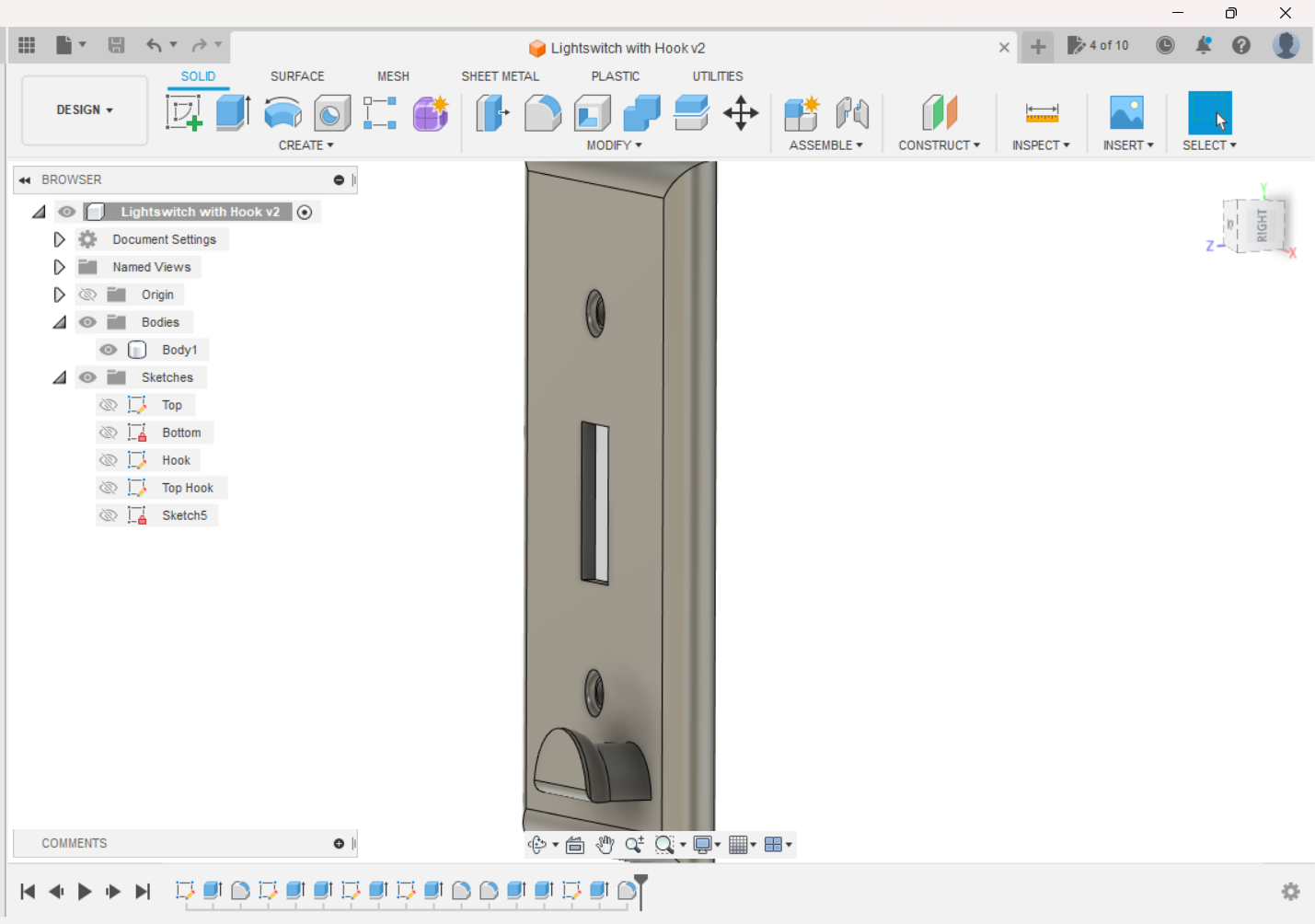Image resolution: width=1315 pixels, height=924 pixels.
Task: Switch to the MESH tab
Action: point(393,76)
